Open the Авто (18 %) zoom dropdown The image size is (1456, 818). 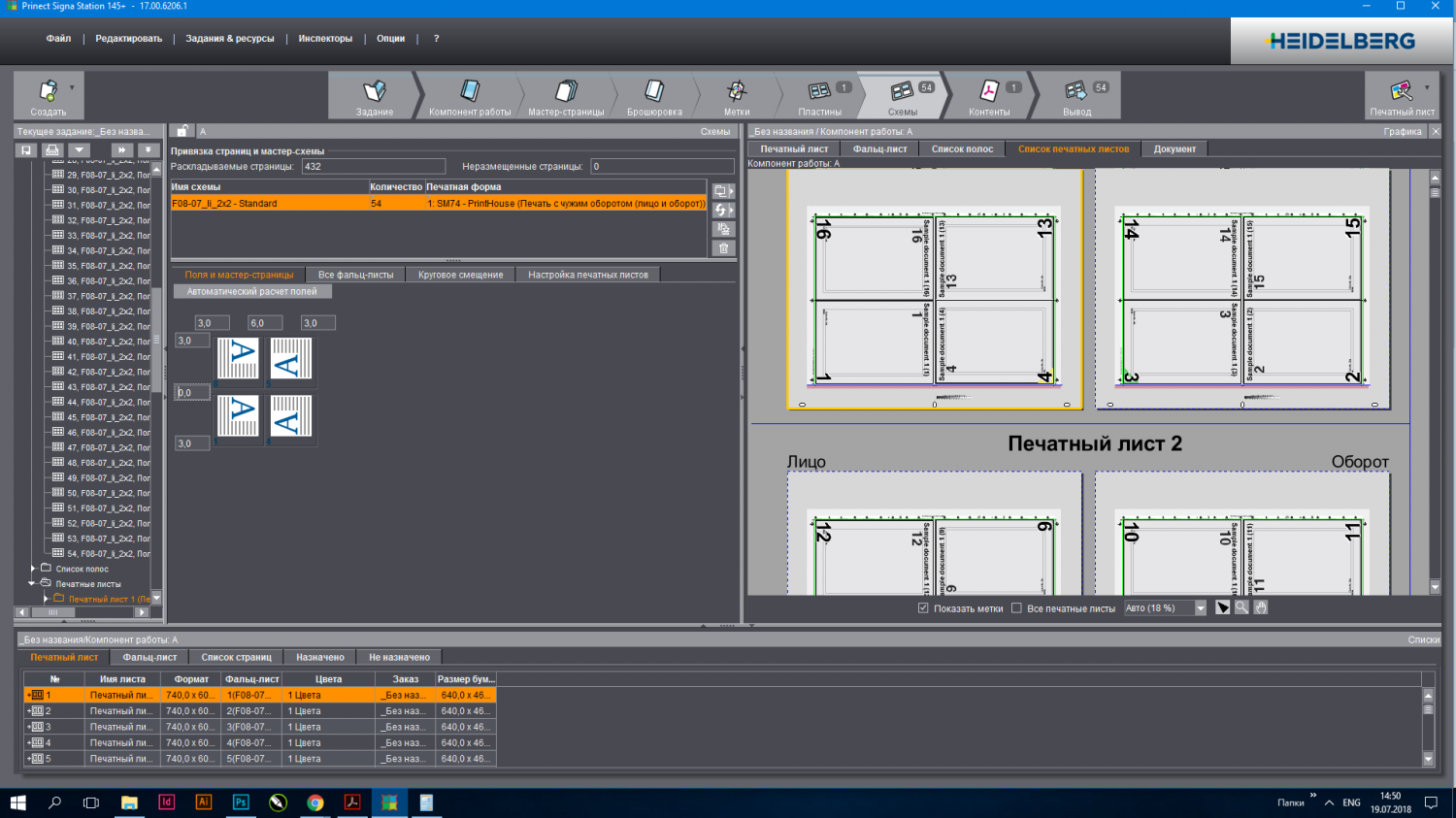tap(1200, 608)
